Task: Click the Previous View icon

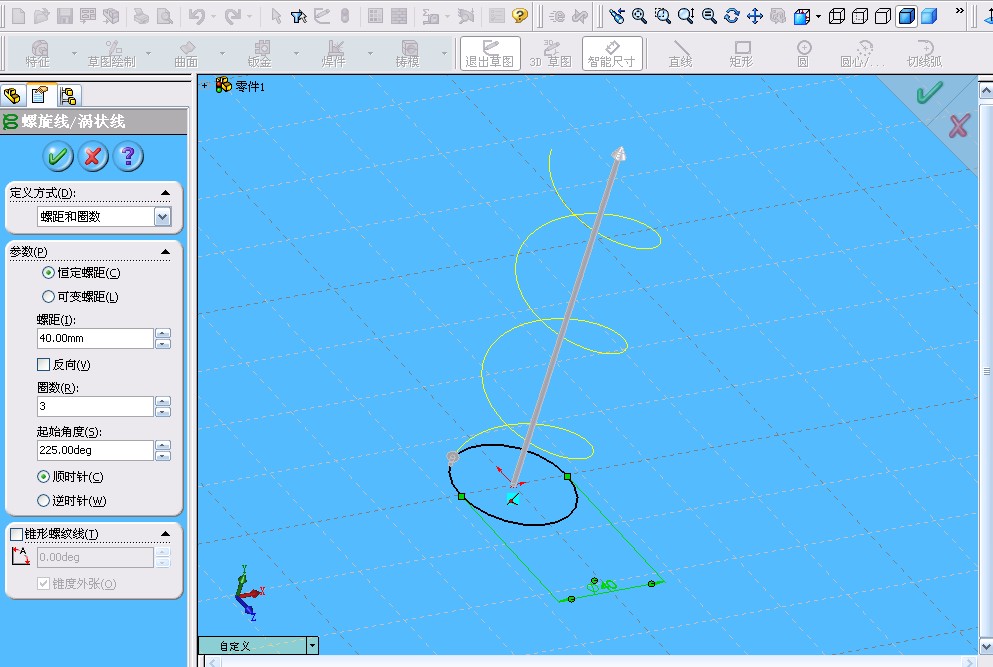Action: click(616, 16)
